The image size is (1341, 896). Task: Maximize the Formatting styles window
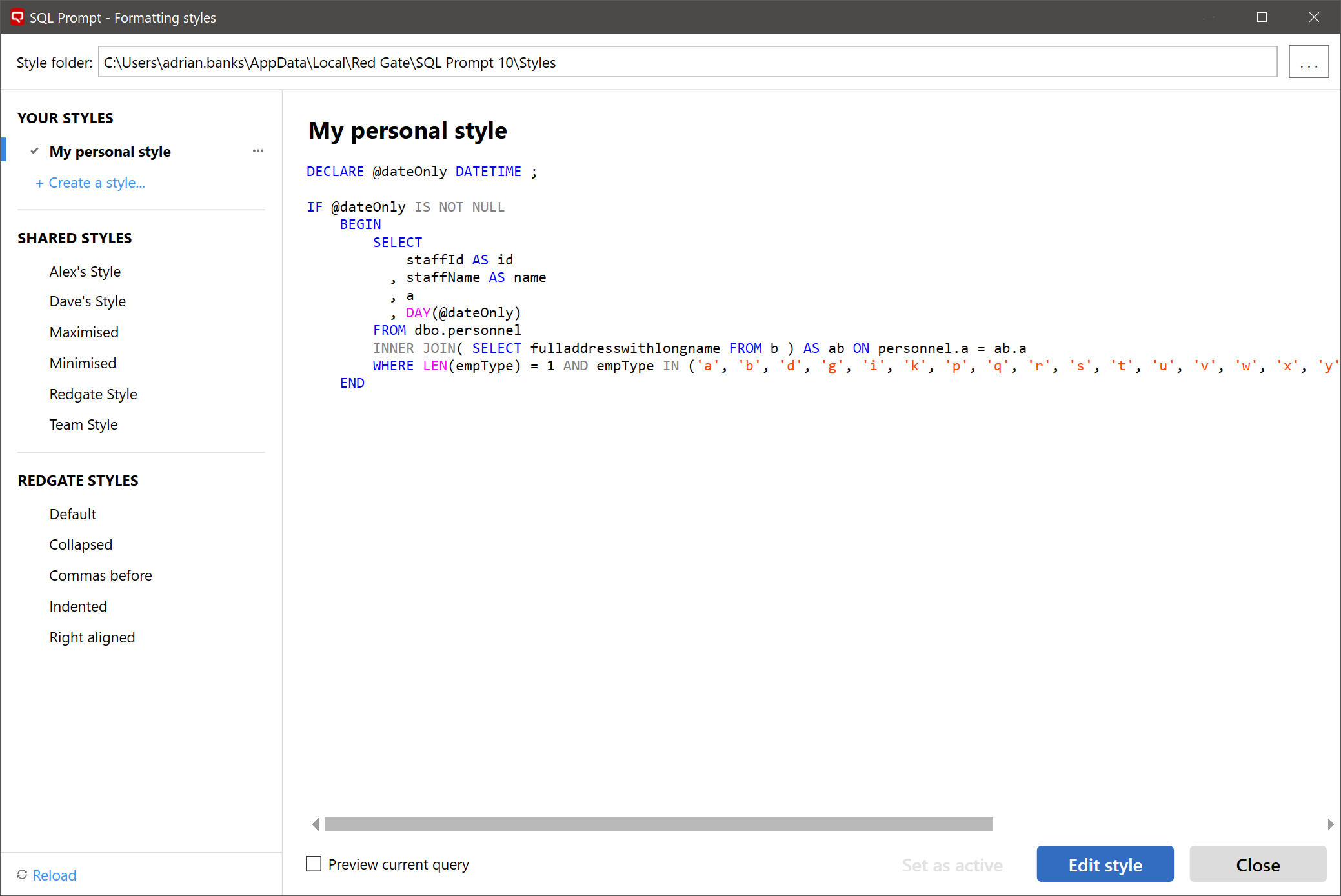pos(1262,17)
